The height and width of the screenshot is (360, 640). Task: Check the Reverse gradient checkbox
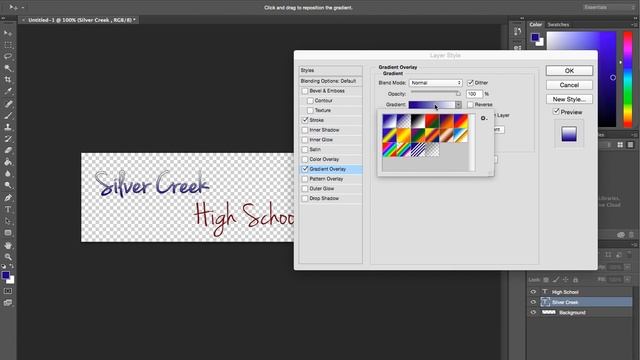[470, 105]
